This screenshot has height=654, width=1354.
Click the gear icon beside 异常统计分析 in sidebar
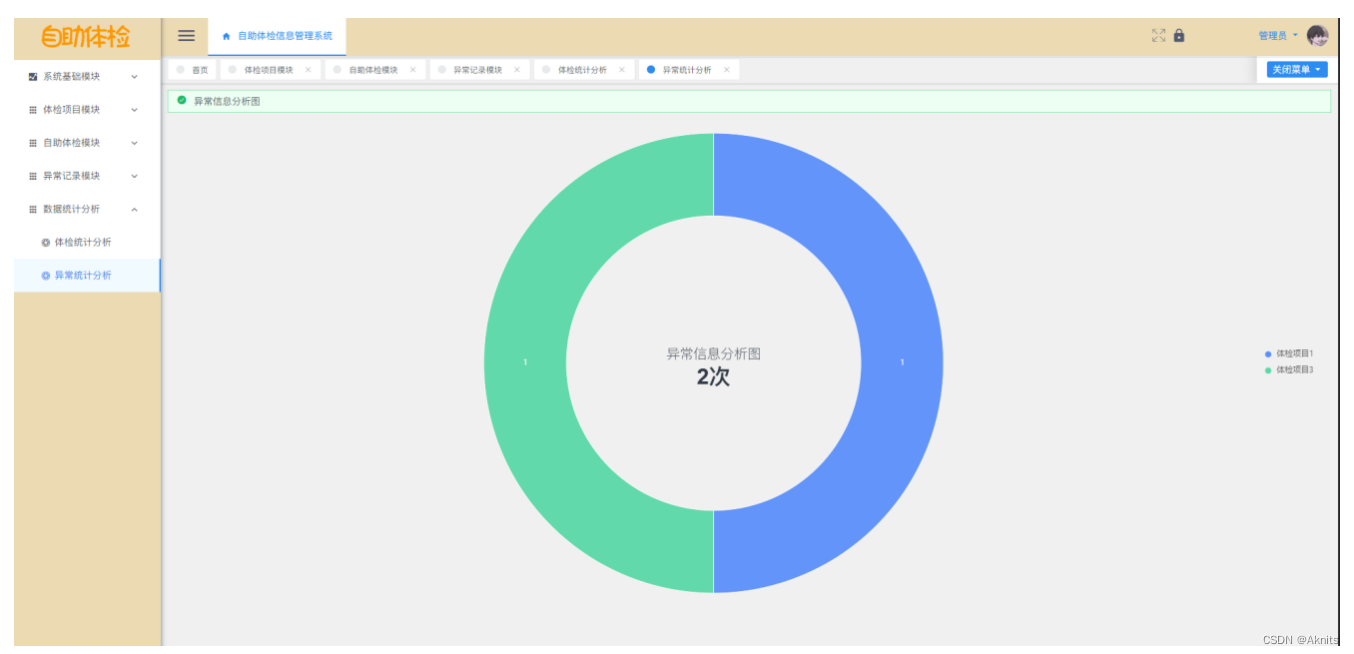45,275
